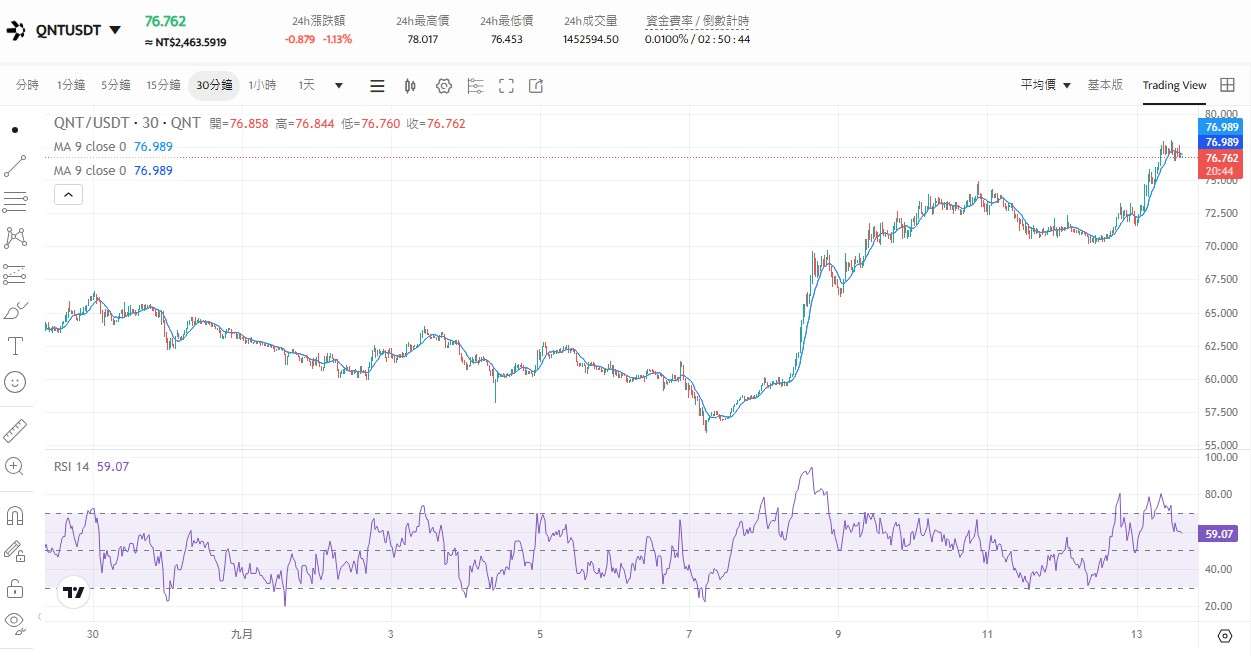Open the candlestick chart style icon
The height and width of the screenshot is (656, 1251).
tap(410, 86)
